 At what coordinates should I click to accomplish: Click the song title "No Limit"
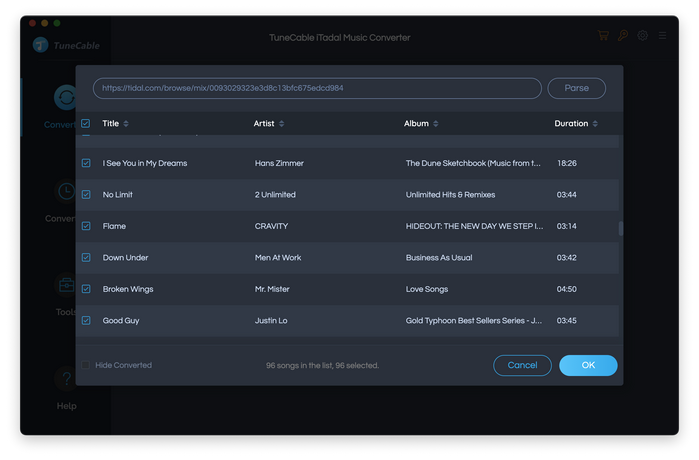click(x=118, y=195)
